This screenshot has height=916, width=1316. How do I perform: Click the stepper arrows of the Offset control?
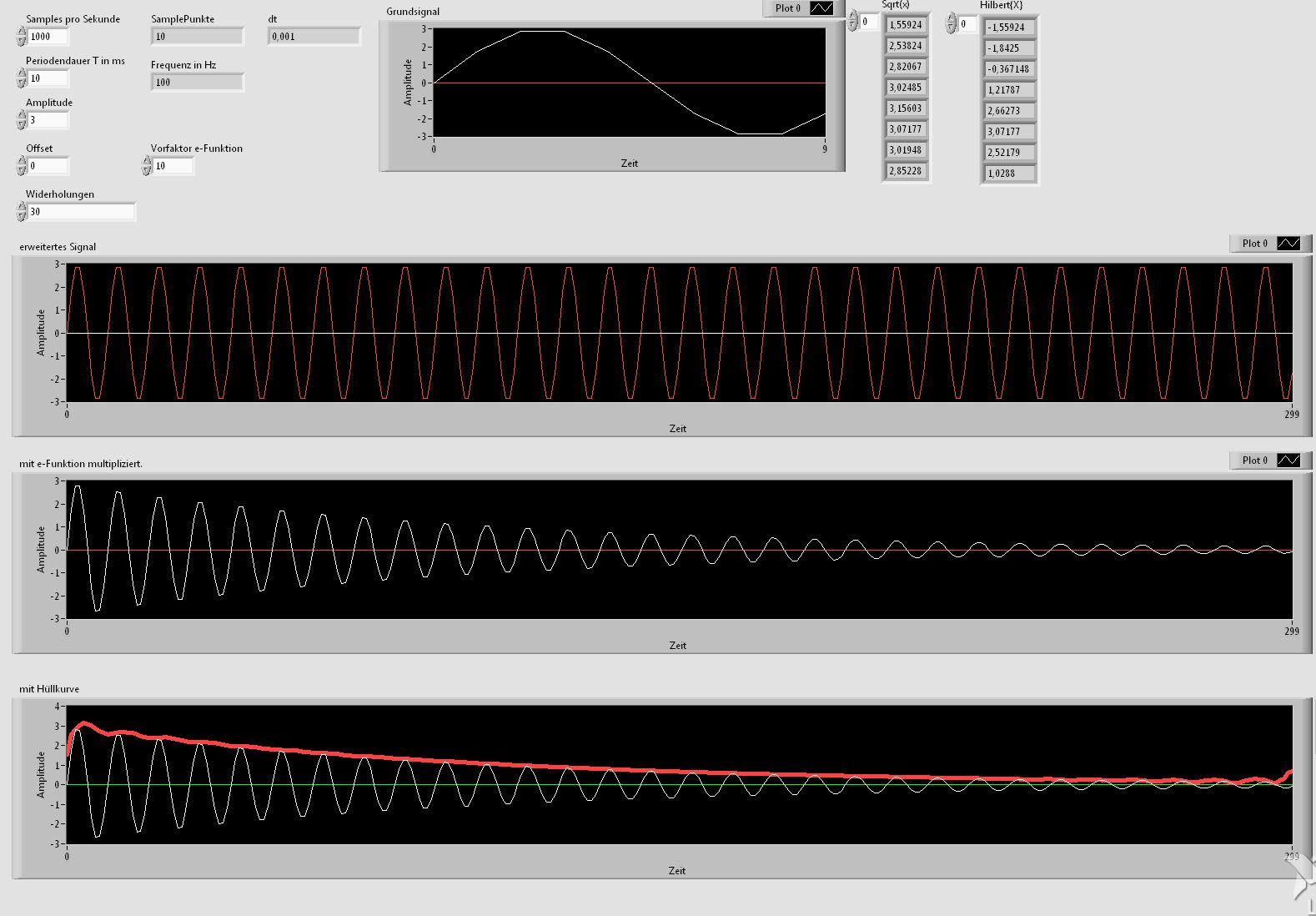tap(21, 166)
